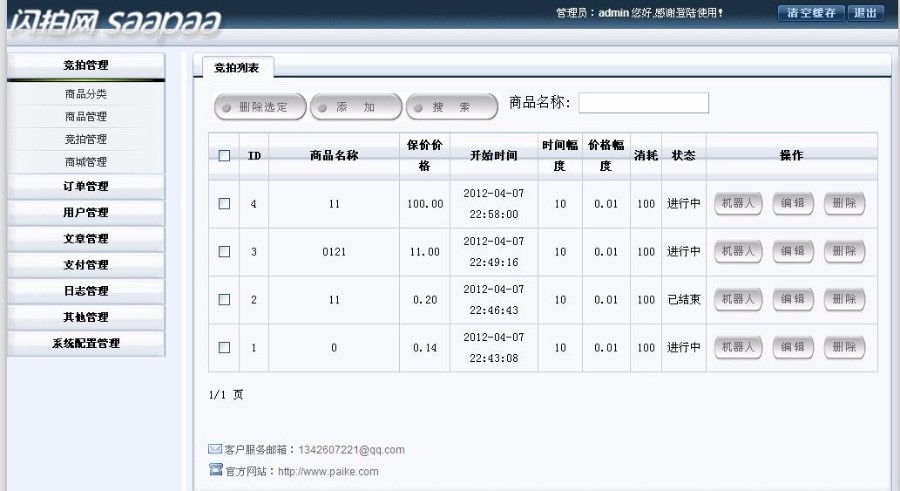The width and height of the screenshot is (900, 491).
Task: Click 删除 button for row ID 3
Action: click(844, 252)
